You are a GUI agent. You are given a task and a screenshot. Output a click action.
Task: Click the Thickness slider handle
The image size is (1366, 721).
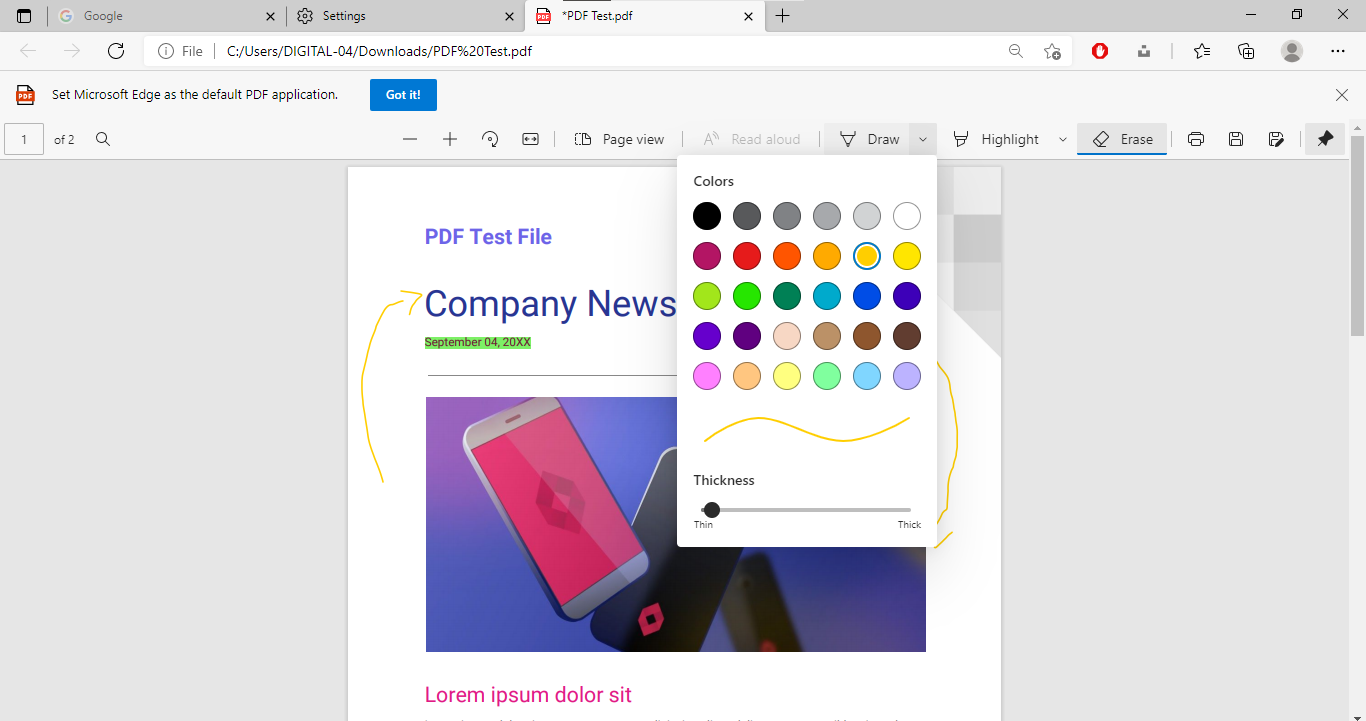[x=712, y=510]
